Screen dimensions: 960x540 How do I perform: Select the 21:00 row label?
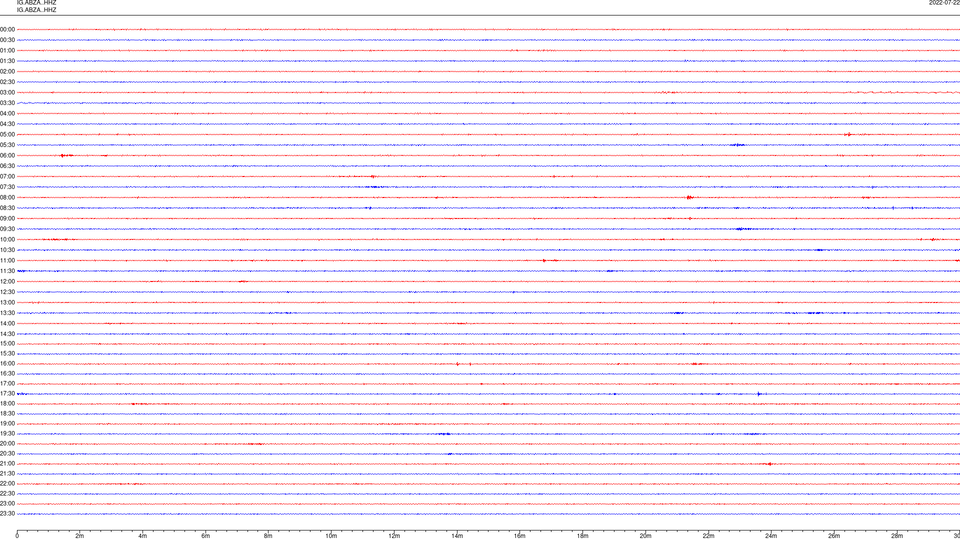(7, 464)
